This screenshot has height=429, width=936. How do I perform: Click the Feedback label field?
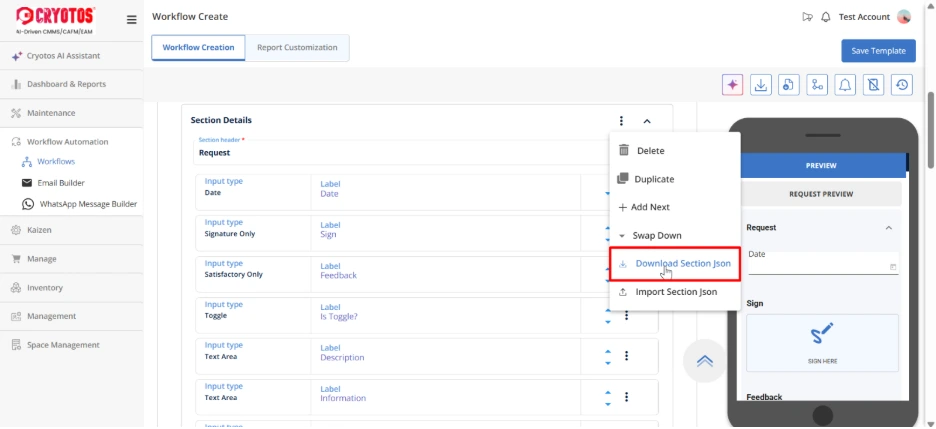[x=445, y=274]
